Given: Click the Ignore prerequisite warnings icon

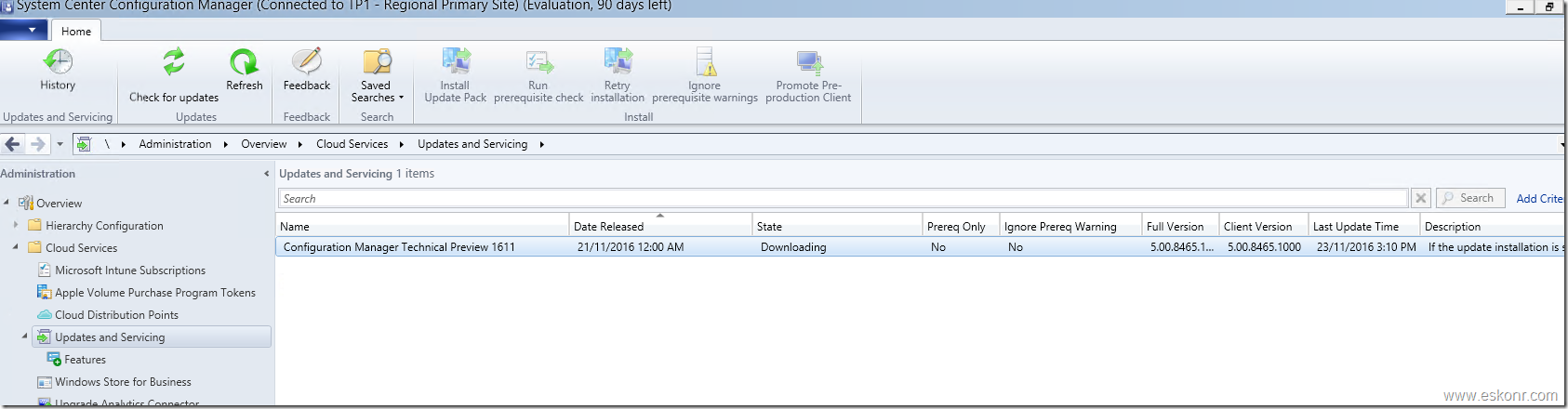Looking at the screenshot, I should [705, 61].
